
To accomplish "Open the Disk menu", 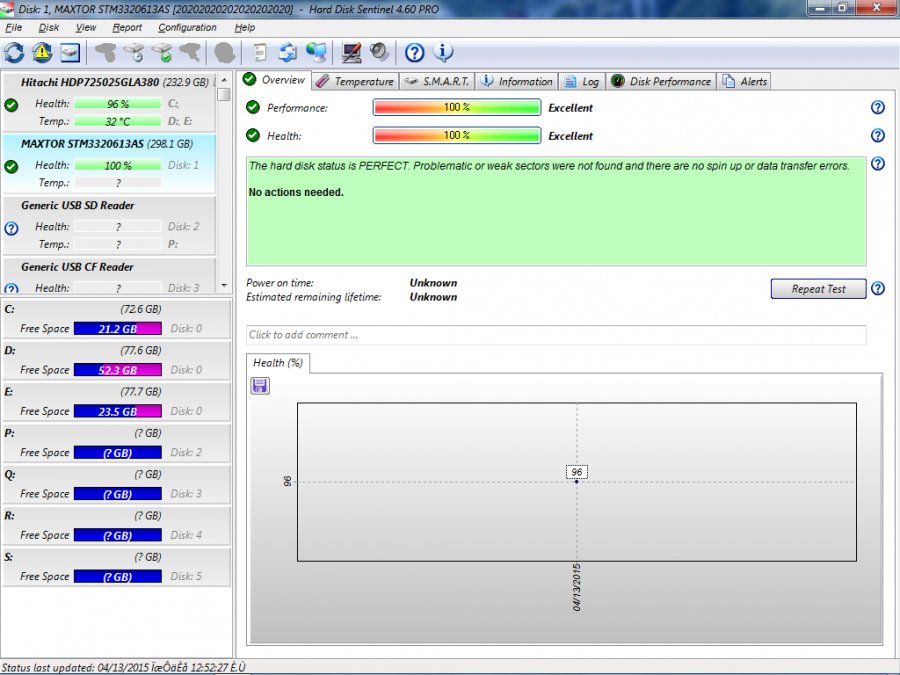I will [49, 28].
